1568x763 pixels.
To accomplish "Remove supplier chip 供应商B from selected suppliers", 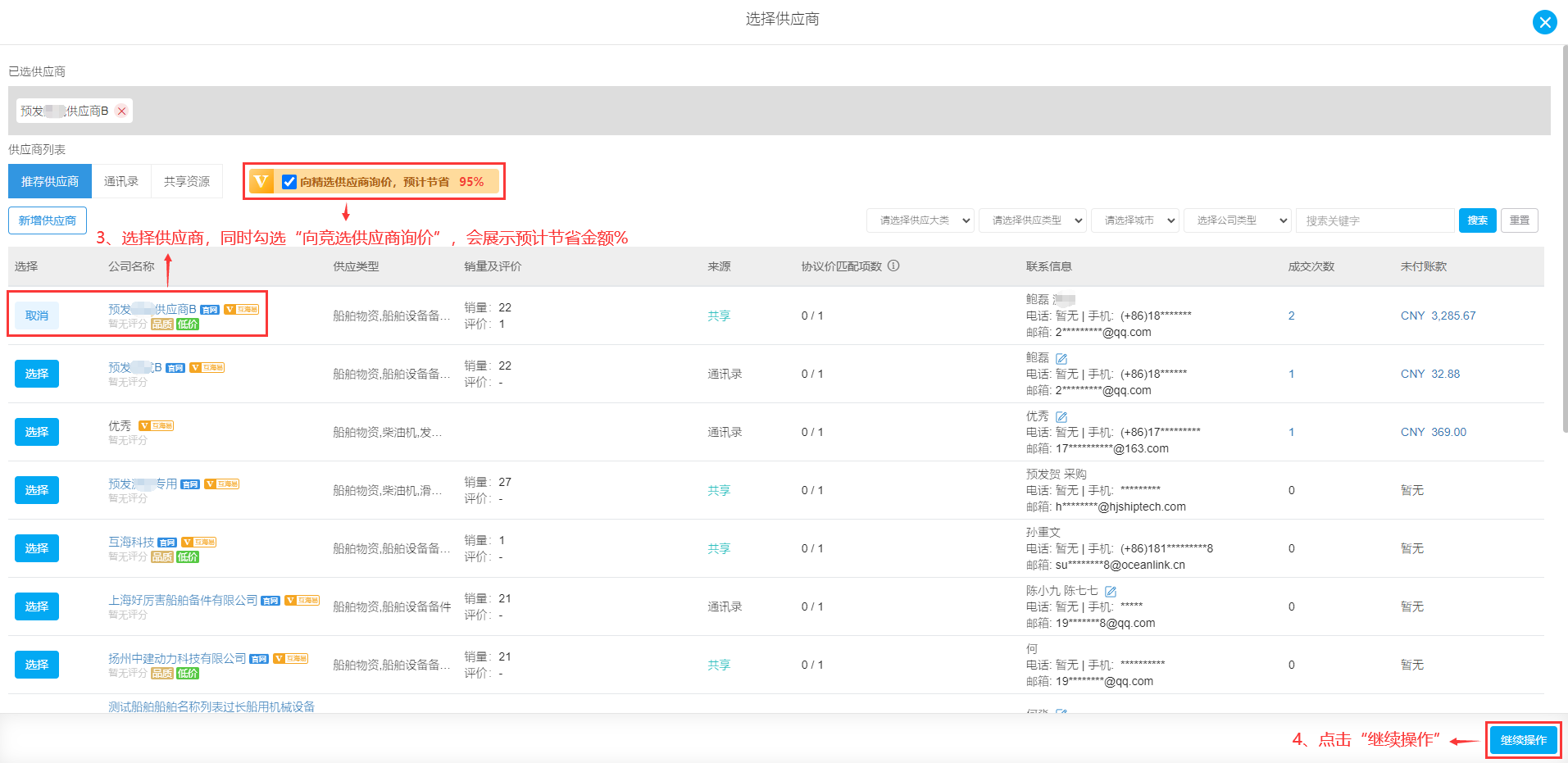I will (x=121, y=111).
